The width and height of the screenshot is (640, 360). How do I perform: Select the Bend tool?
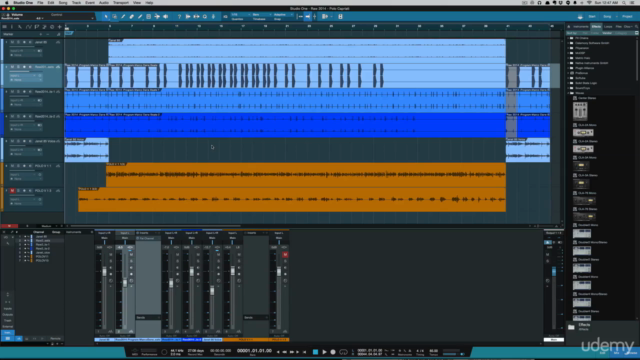click(x=157, y=17)
